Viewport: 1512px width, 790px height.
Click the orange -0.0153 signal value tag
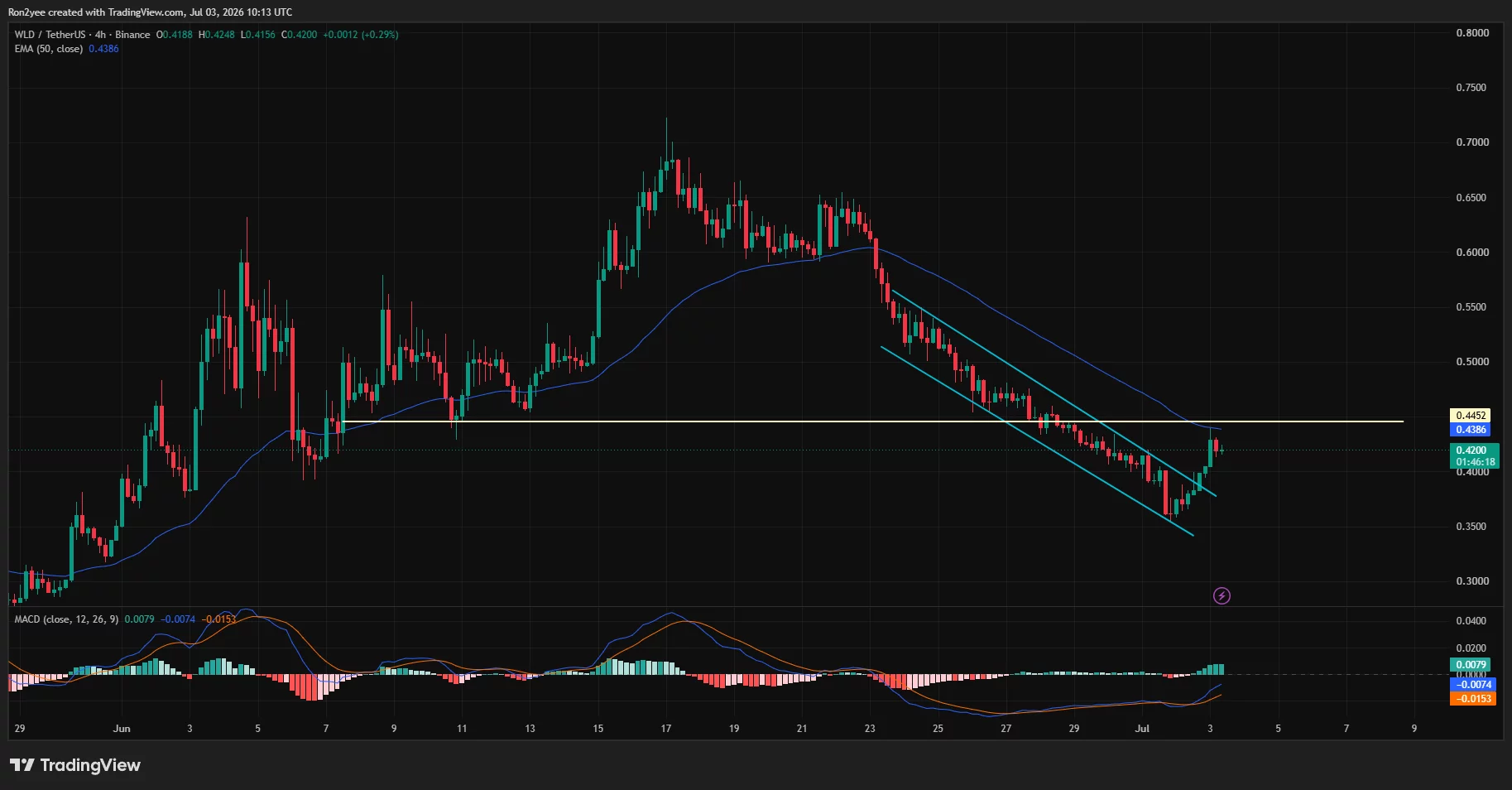pyautogui.click(x=1473, y=699)
